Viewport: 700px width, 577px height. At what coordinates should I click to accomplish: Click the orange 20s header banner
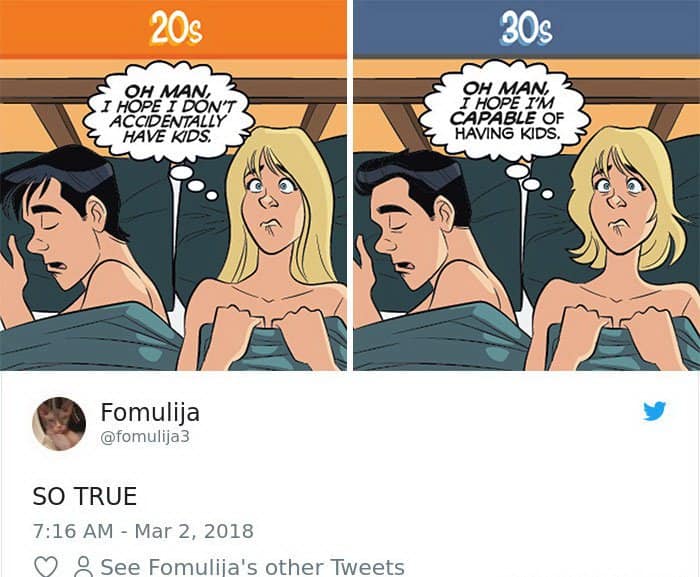(173, 29)
